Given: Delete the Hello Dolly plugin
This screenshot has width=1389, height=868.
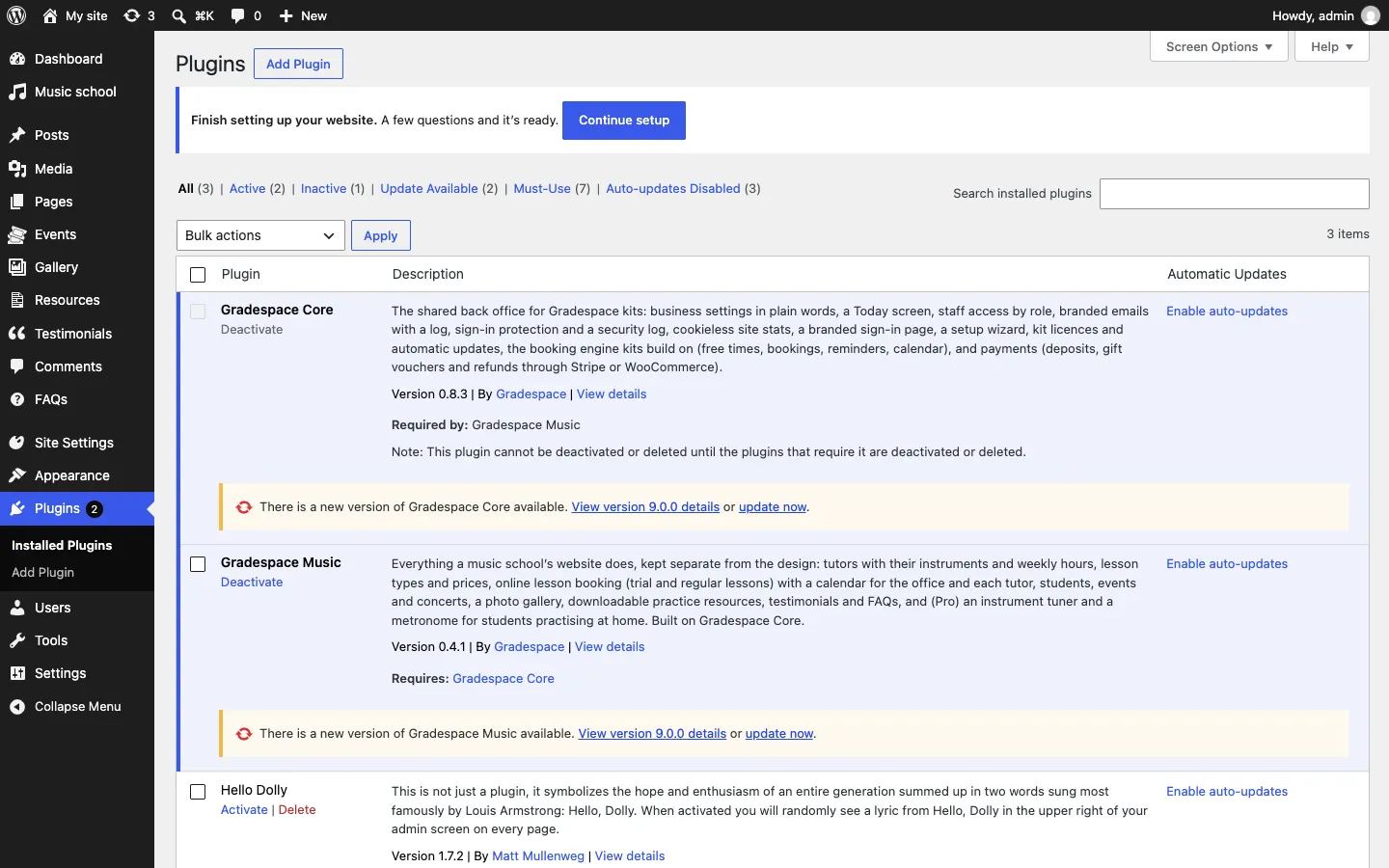Looking at the screenshot, I should pos(297,810).
